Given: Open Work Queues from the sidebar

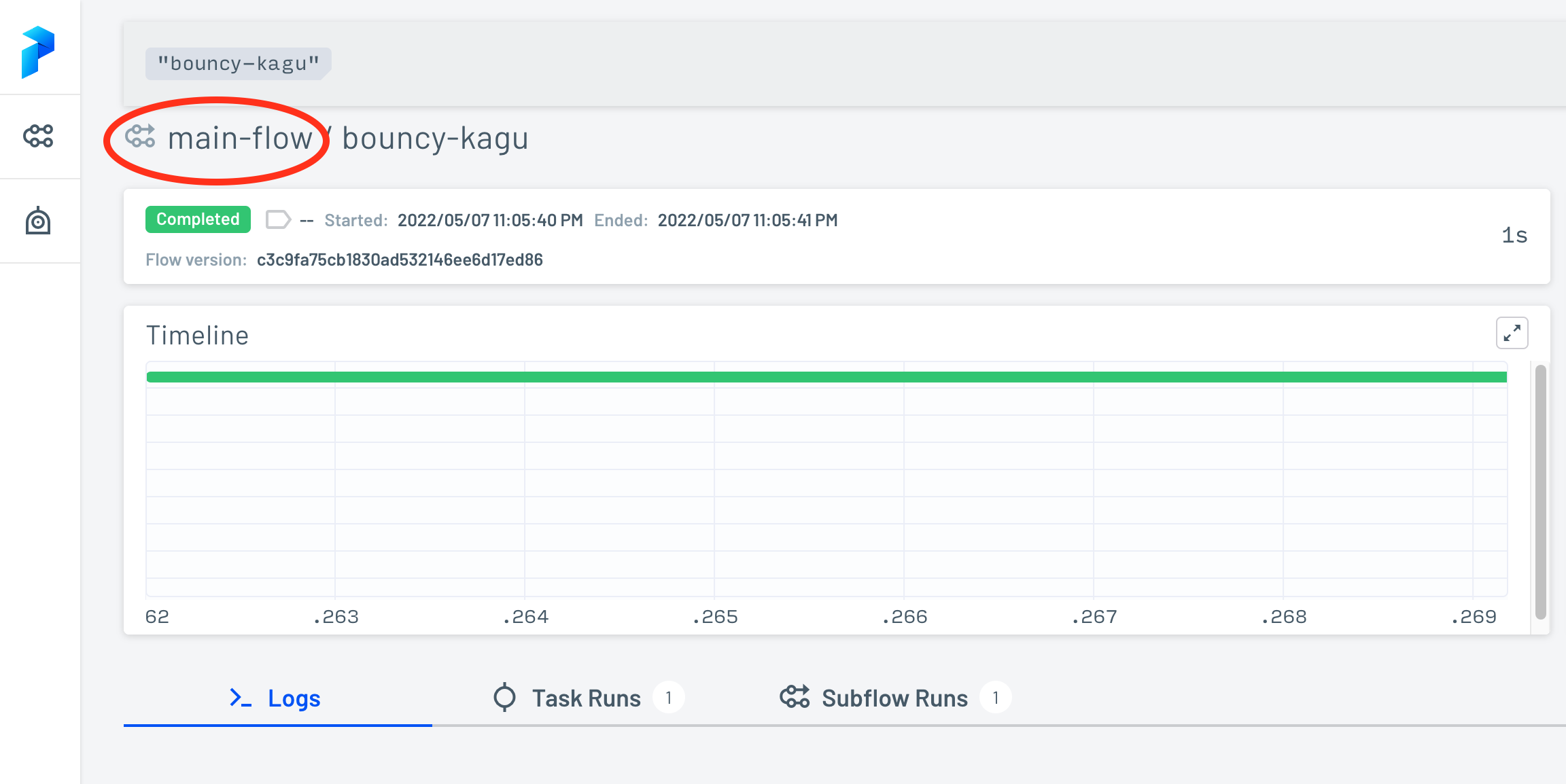Looking at the screenshot, I should (39, 221).
